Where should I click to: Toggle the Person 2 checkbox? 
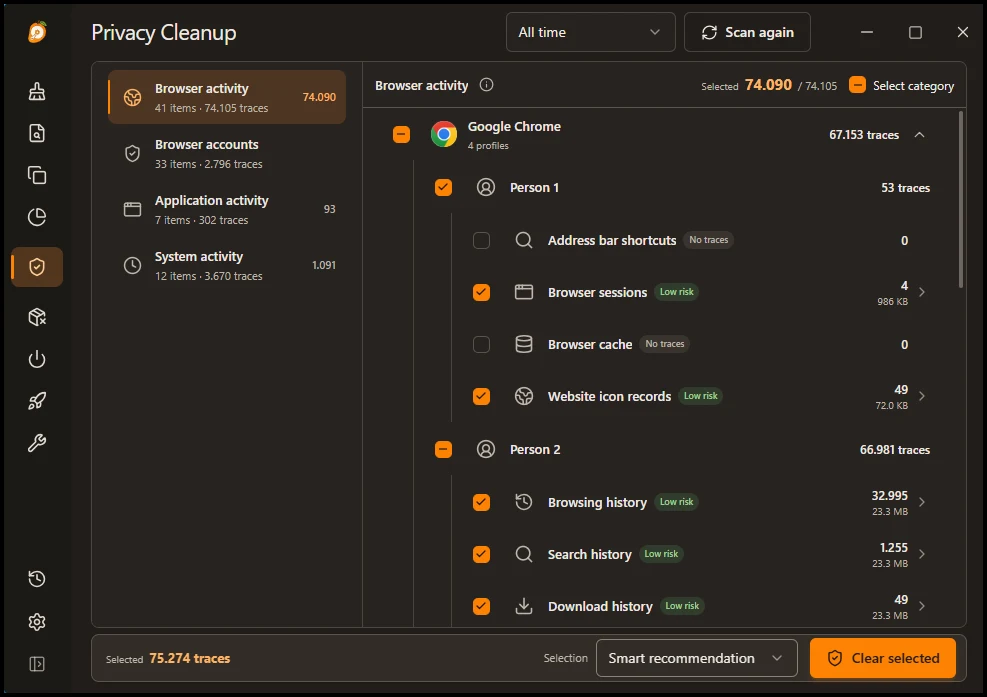coord(444,450)
